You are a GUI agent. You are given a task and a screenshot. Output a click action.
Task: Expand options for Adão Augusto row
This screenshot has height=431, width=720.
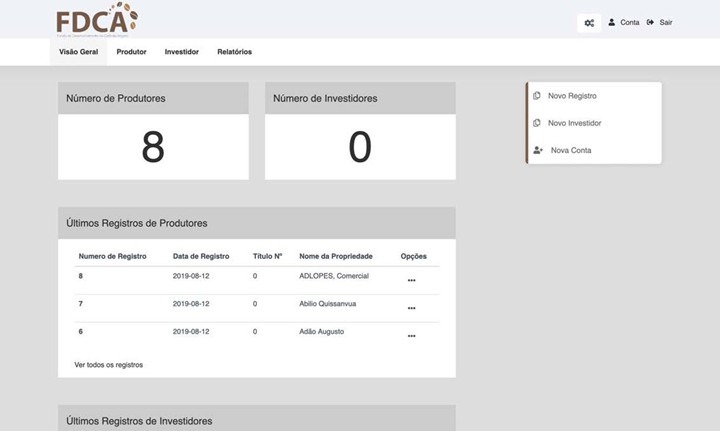[411, 336]
